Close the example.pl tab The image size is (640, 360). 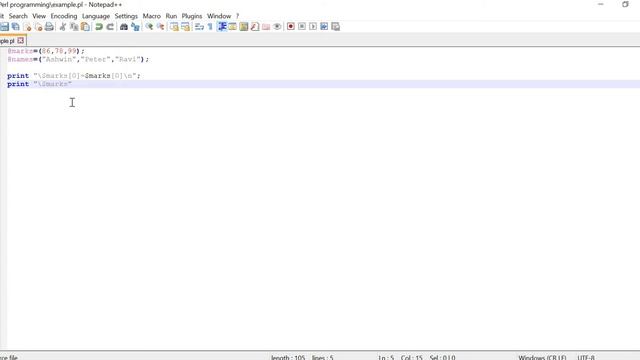pos(20,40)
